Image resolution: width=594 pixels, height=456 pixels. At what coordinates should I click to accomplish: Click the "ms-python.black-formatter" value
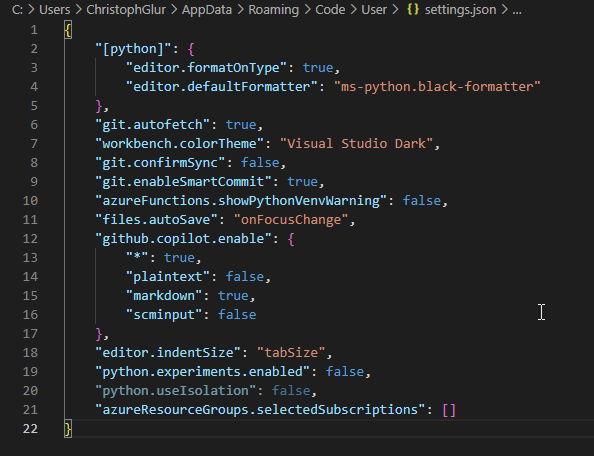point(437,87)
